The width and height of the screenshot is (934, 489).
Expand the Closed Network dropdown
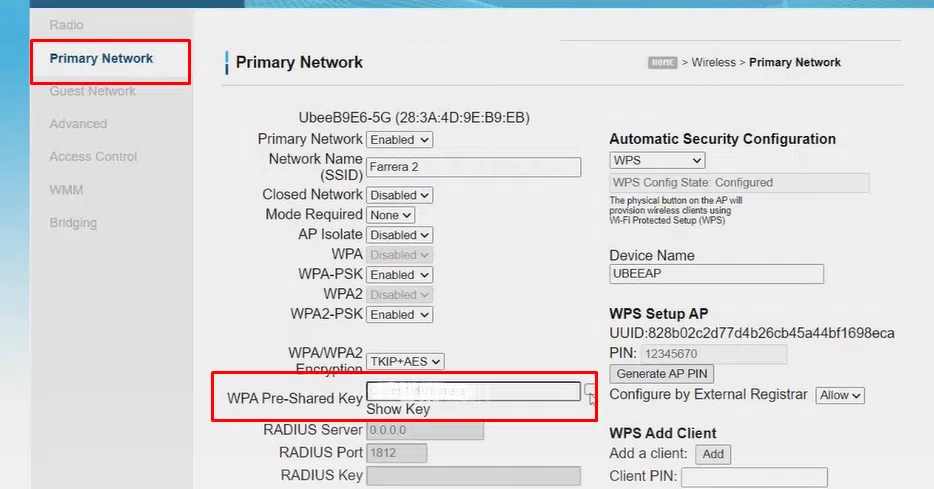(399, 195)
